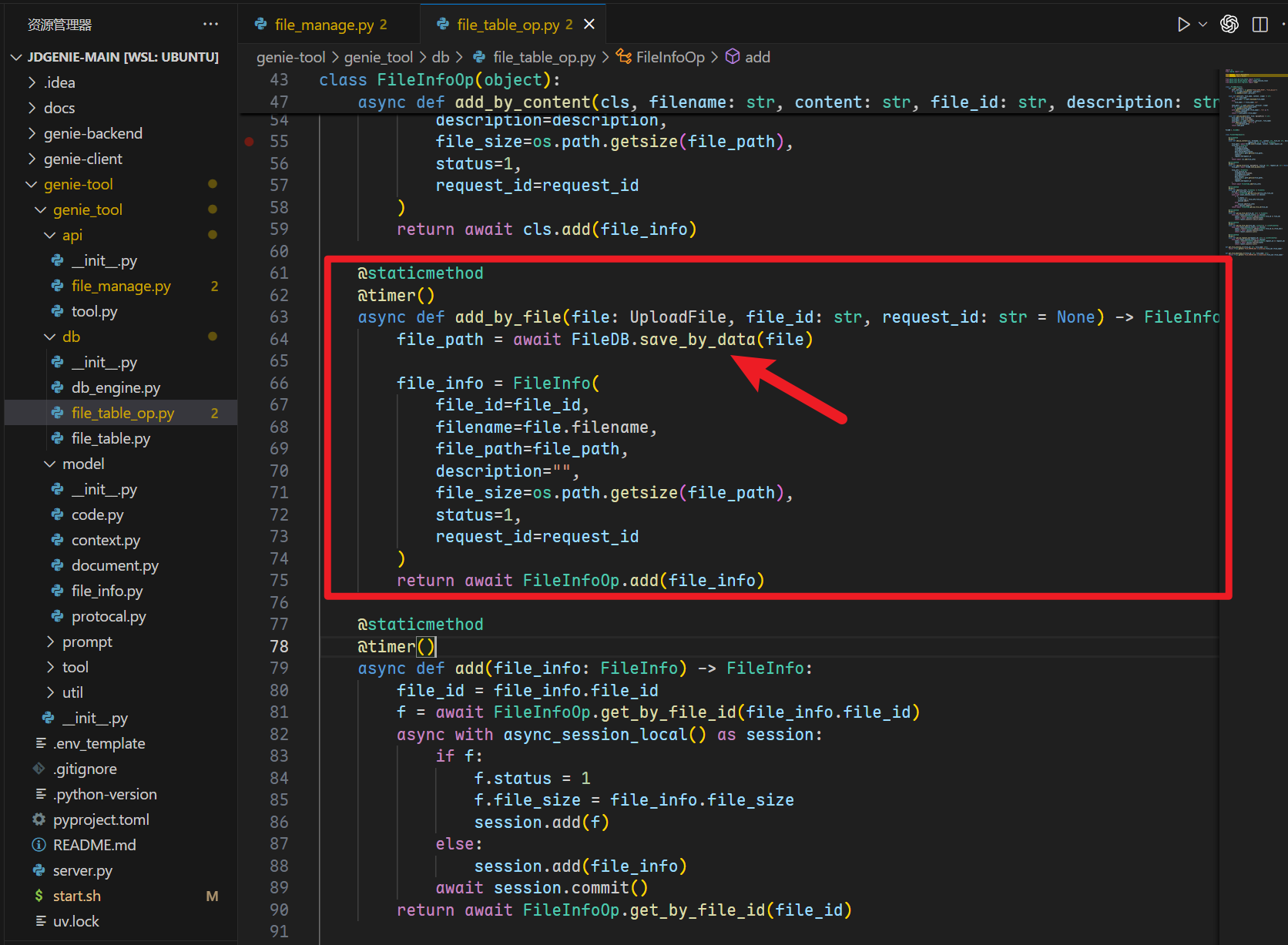The width and height of the screenshot is (1288, 945).
Task: Click the split editor icon
Action: click(x=1260, y=25)
